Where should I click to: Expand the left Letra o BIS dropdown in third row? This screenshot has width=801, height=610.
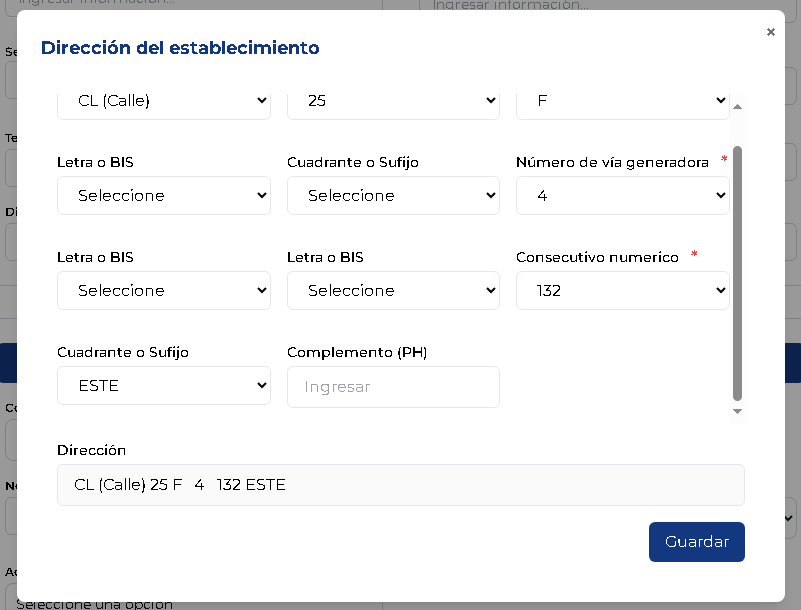[x=164, y=291]
